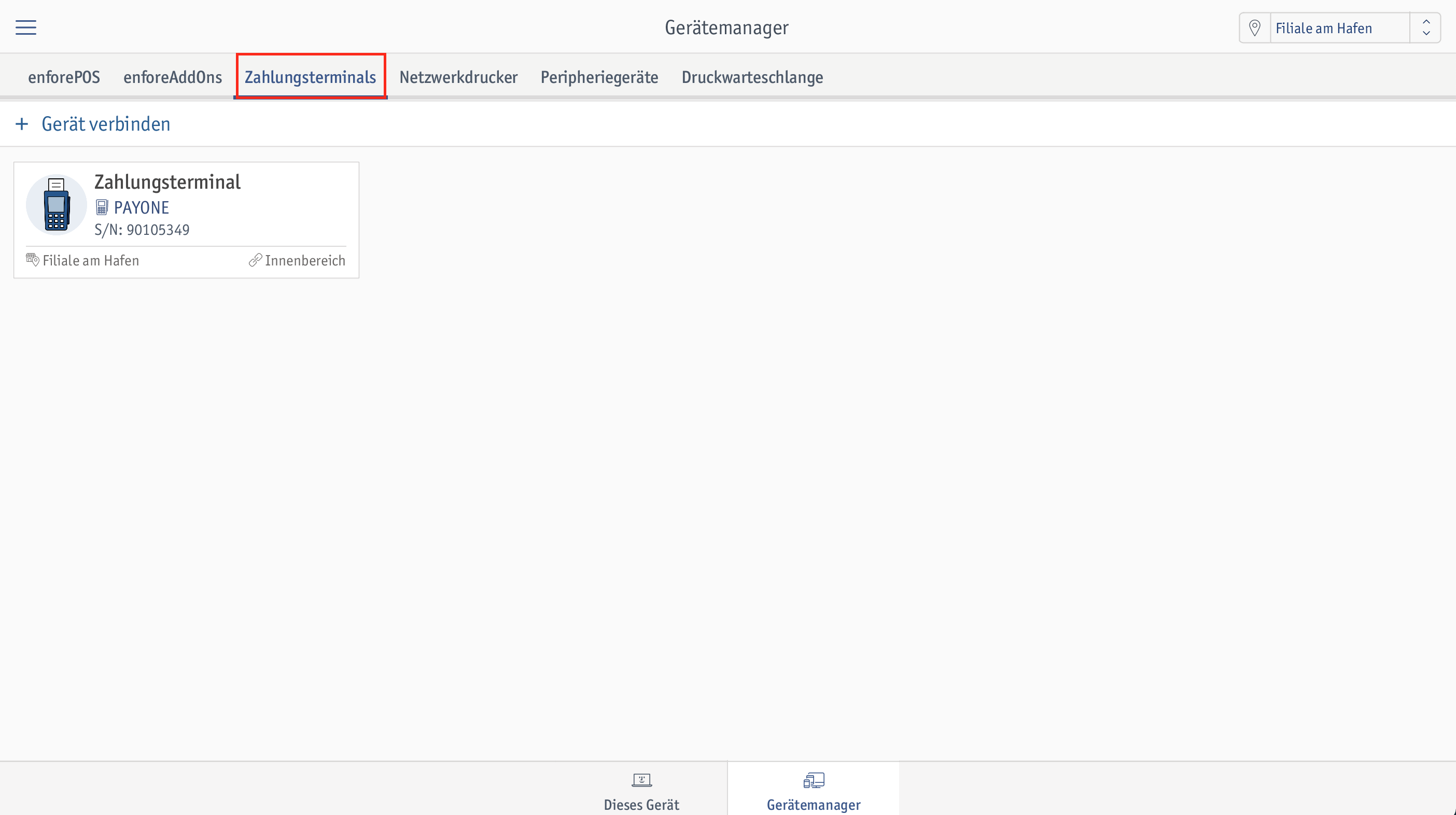The height and width of the screenshot is (815, 1456).
Task: Open the Druckwarteschlange tab
Action: click(x=752, y=77)
